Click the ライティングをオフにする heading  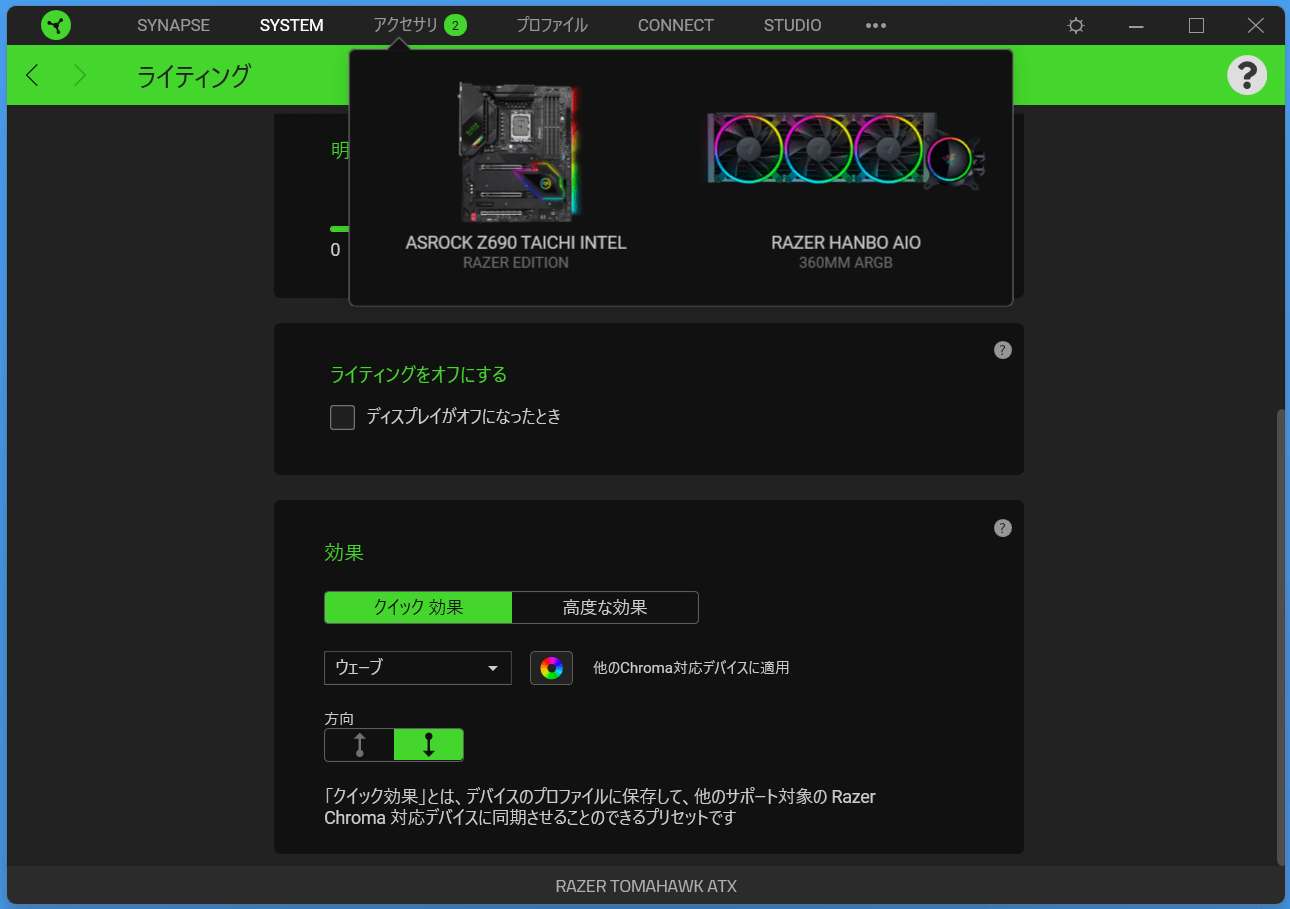(x=419, y=375)
